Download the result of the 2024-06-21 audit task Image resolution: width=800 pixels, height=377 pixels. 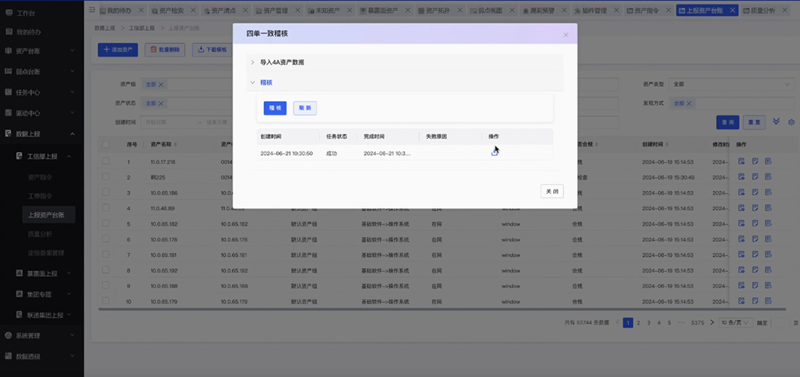point(494,153)
